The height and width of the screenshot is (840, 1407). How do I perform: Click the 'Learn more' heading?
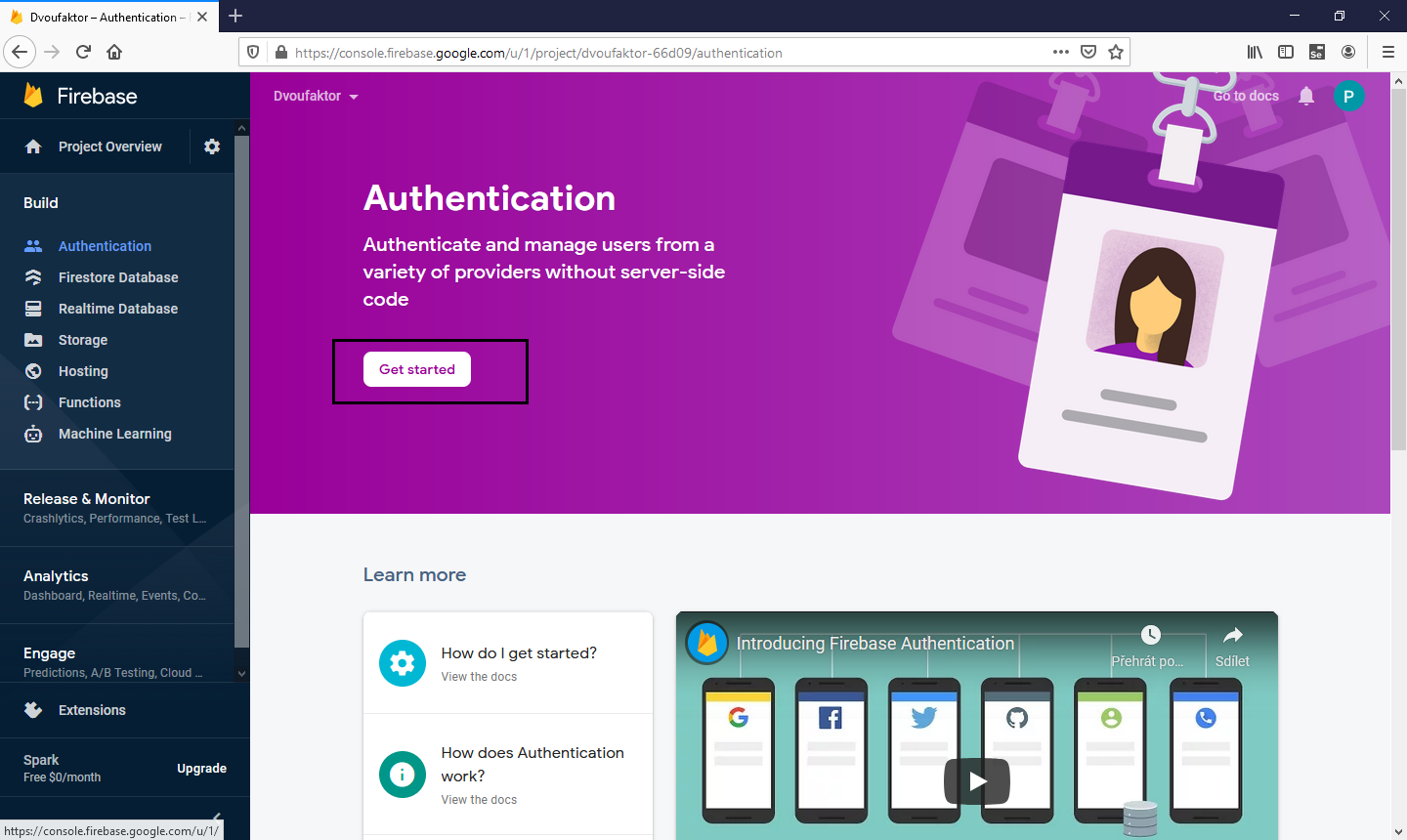pos(414,575)
